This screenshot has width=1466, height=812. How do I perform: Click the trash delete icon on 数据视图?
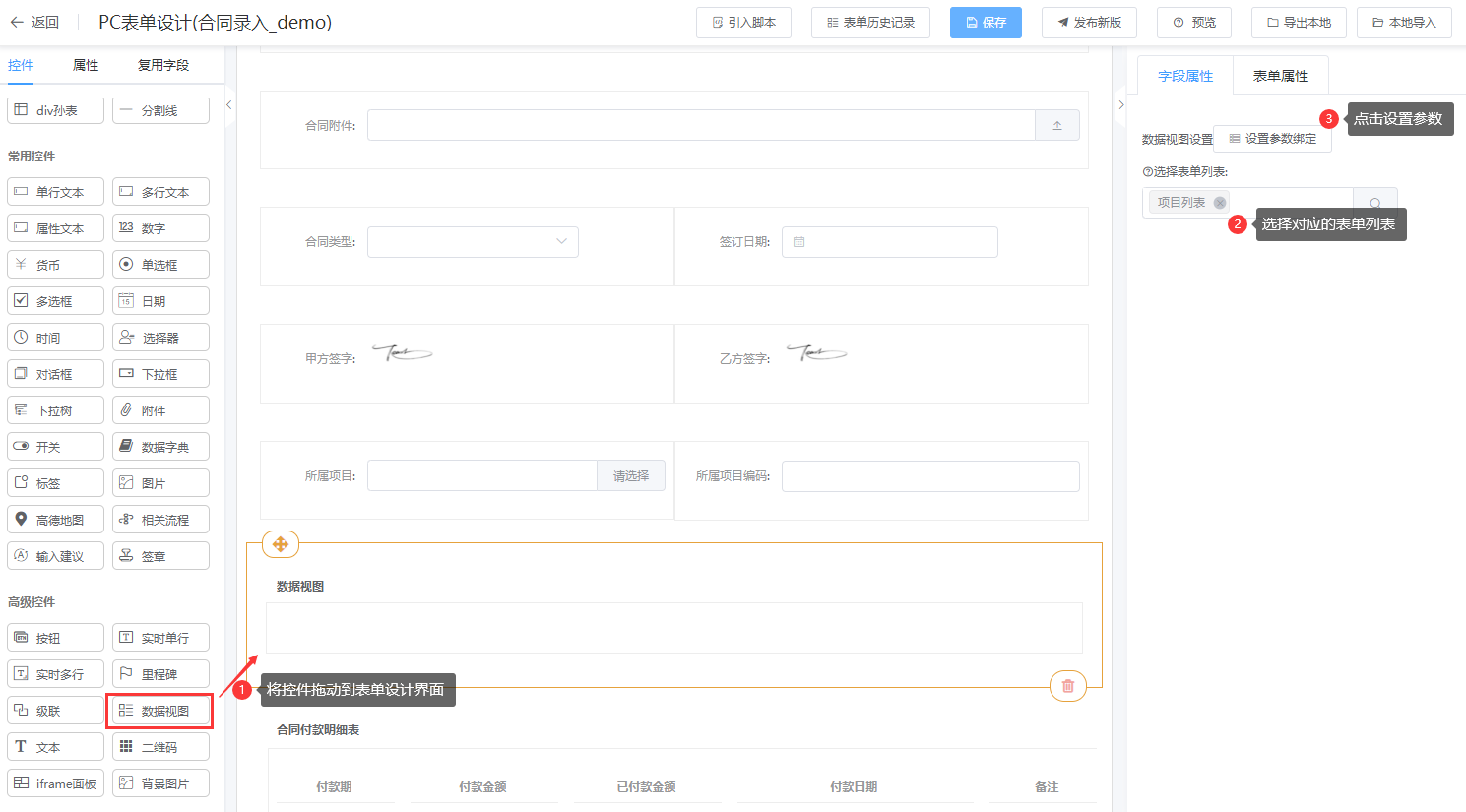1068,686
